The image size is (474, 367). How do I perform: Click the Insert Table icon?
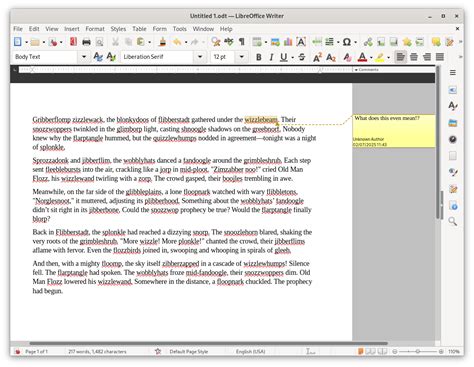(257, 42)
